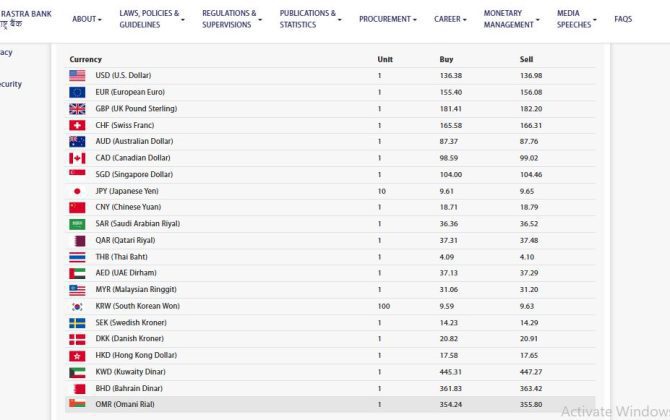Open the Publications & Statistics menu
This screenshot has height=420, width=670.
pyautogui.click(x=309, y=19)
